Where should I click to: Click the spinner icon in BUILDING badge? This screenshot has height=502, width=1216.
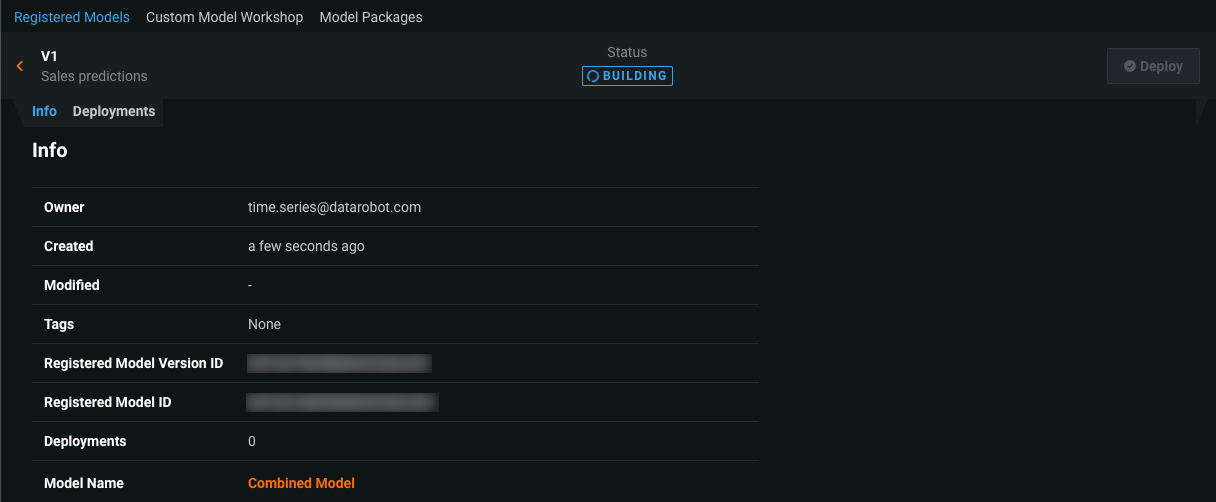pyautogui.click(x=593, y=76)
